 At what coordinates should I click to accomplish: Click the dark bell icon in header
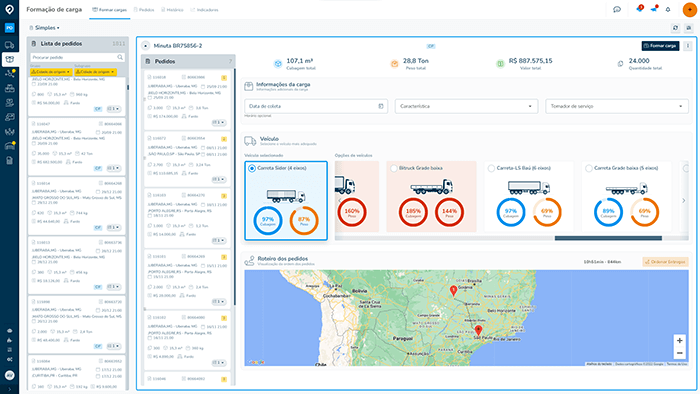click(x=668, y=9)
